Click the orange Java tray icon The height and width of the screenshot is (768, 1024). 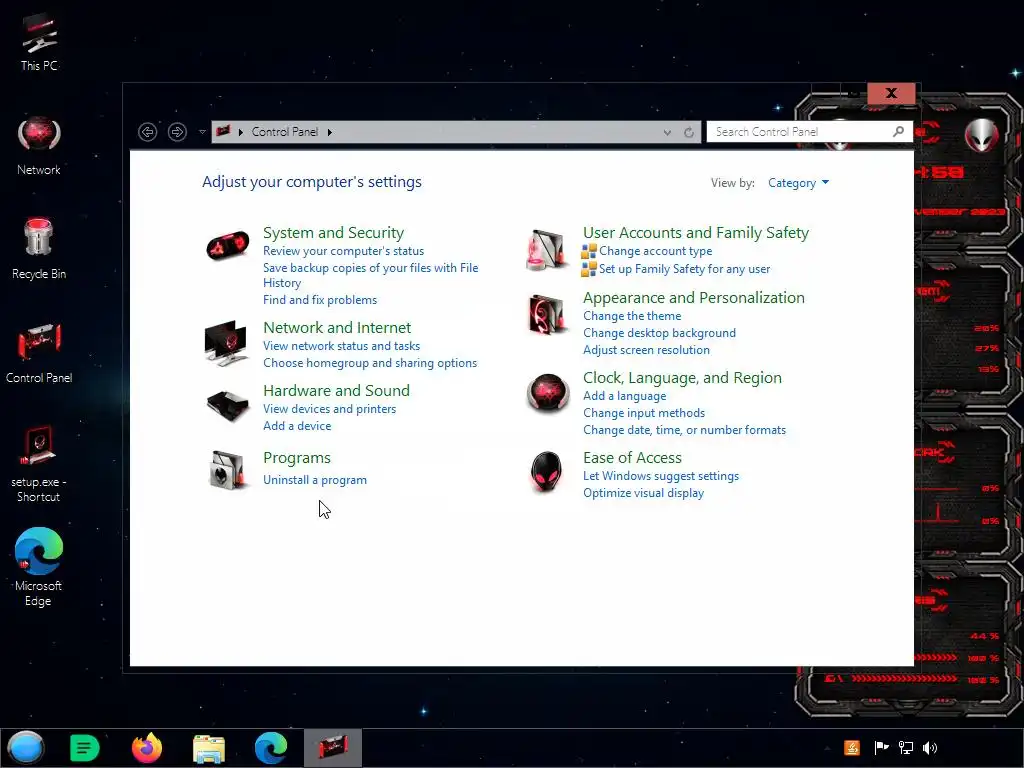(852, 748)
